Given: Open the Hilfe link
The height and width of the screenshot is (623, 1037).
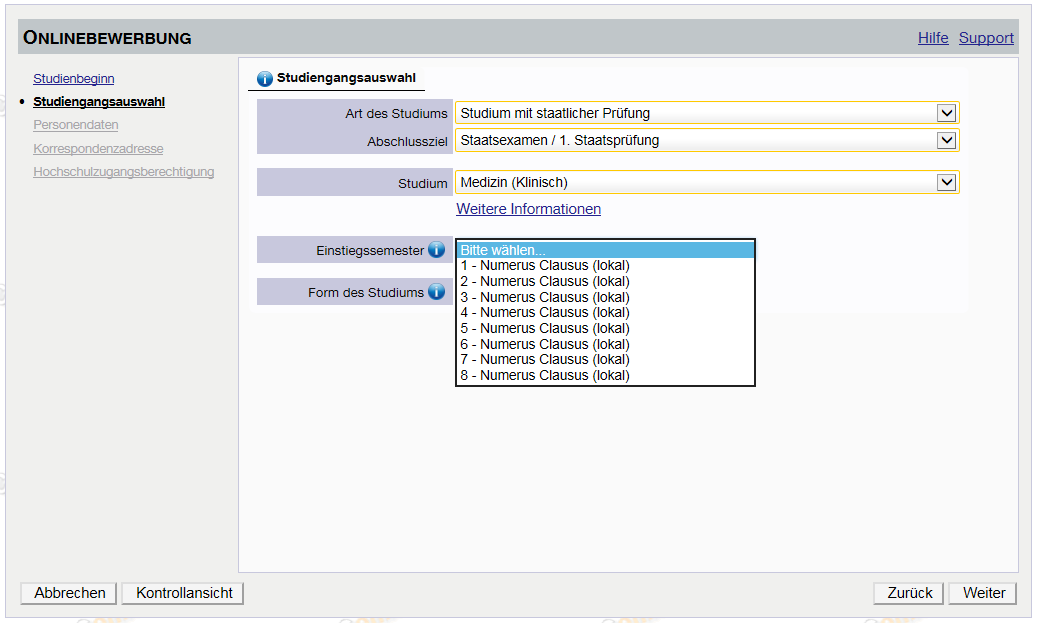Looking at the screenshot, I should pos(933,38).
